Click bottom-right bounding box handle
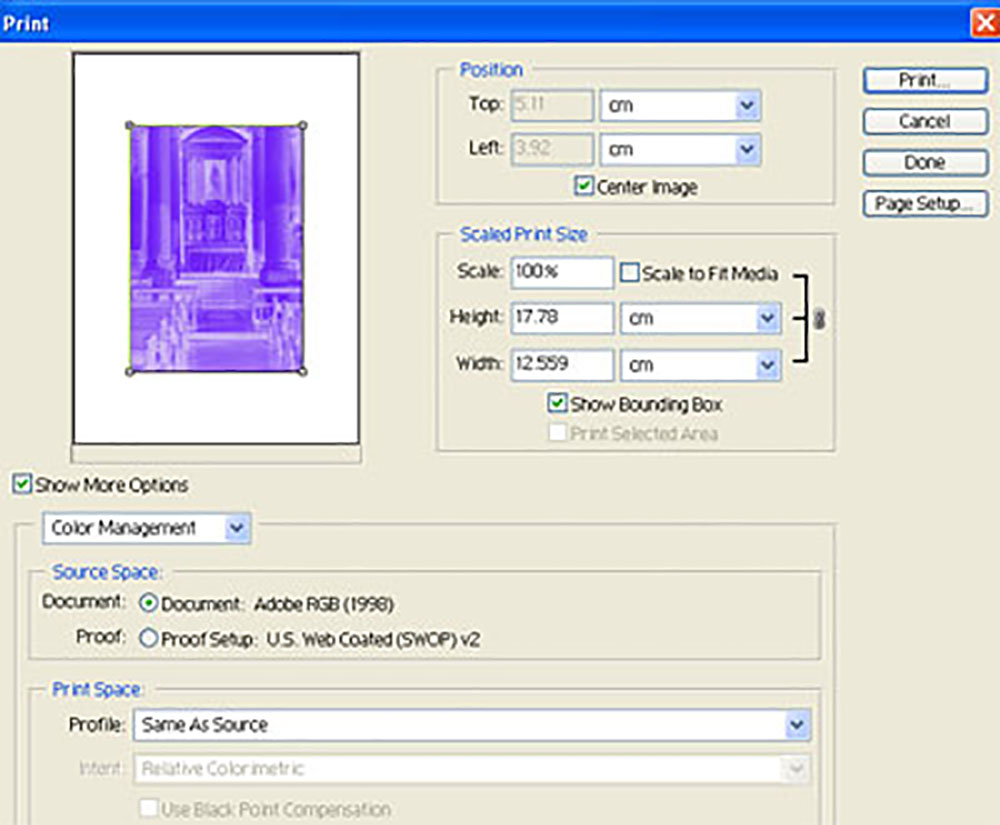1000x825 pixels. click(303, 371)
